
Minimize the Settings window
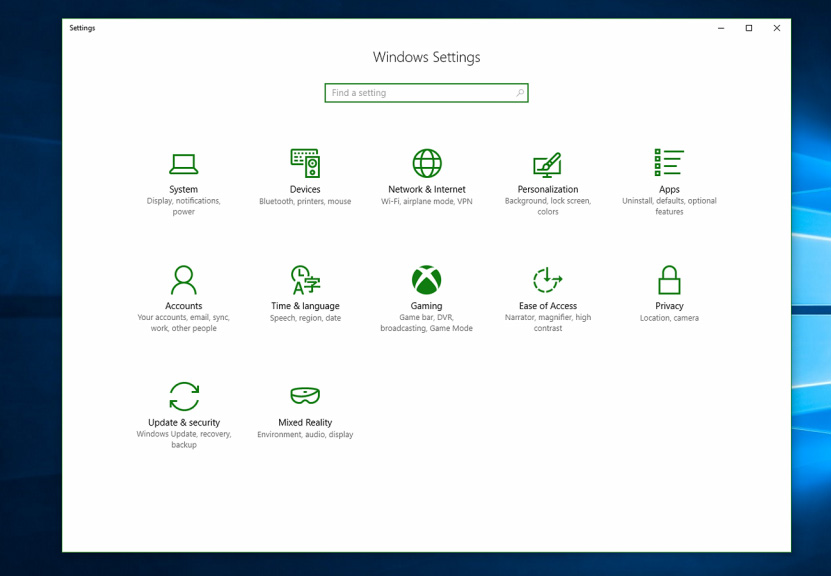[721, 28]
